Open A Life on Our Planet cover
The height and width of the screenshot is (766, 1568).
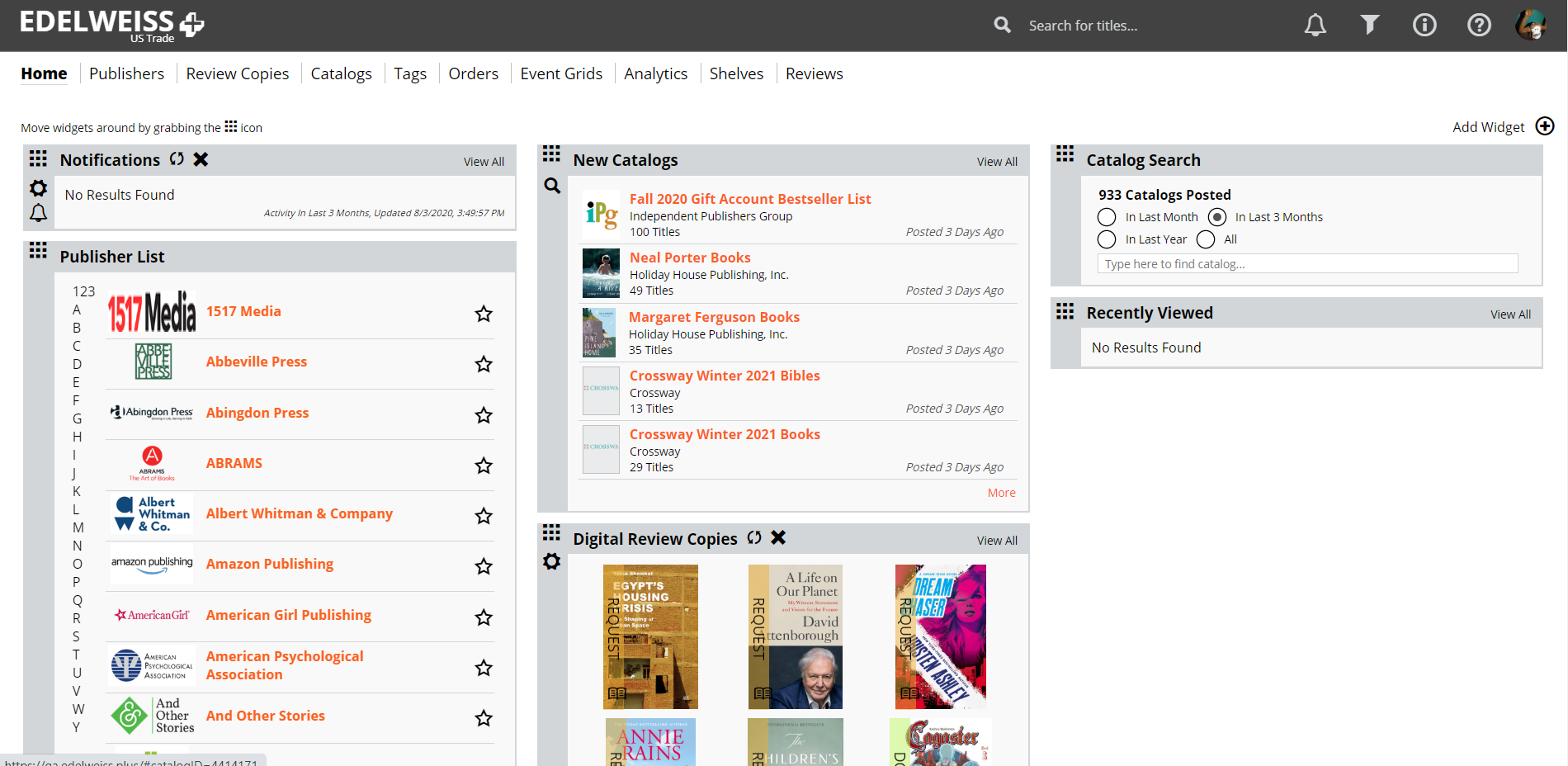[796, 636]
